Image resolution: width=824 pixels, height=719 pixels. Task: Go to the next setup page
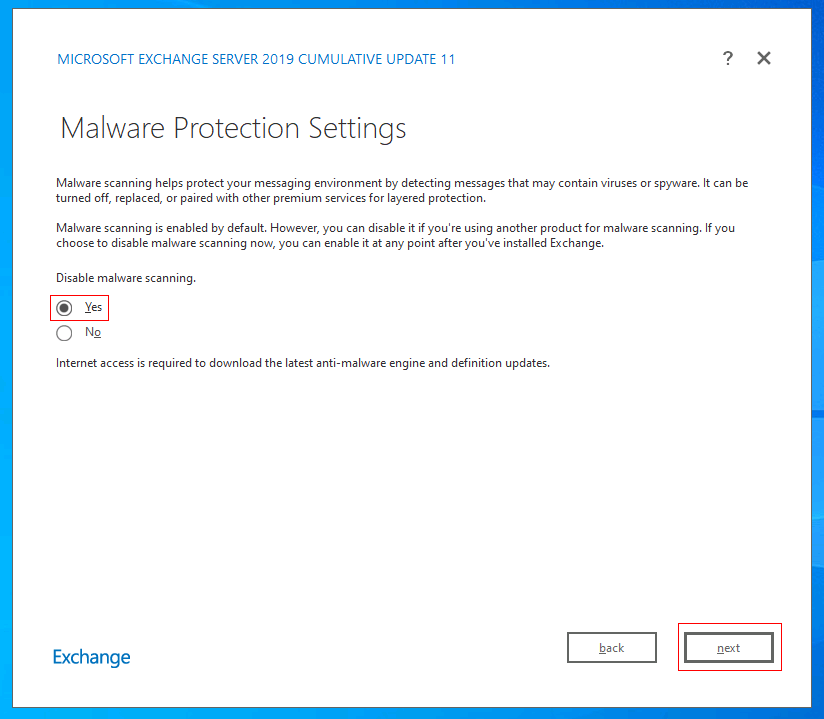tap(728, 648)
